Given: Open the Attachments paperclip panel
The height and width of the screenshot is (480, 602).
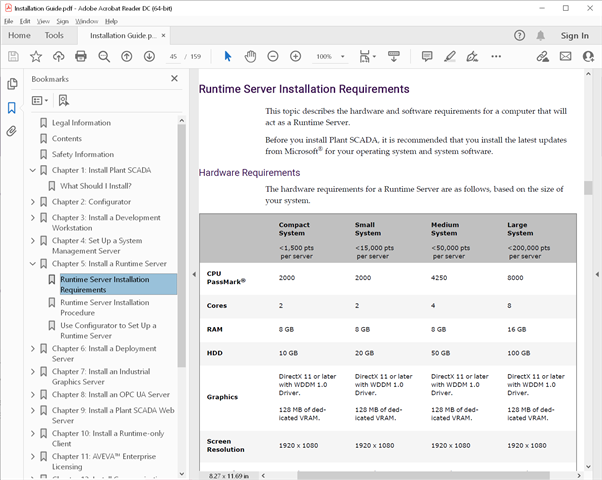Looking at the screenshot, I should coord(12,131).
